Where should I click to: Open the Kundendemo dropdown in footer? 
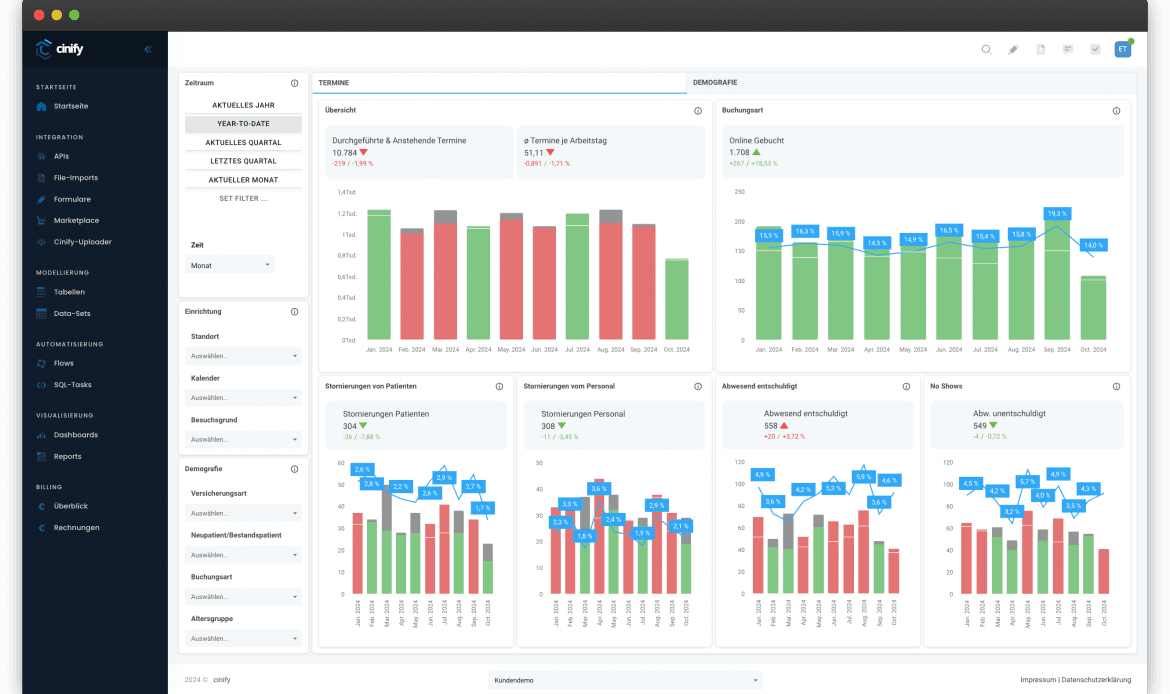point(625,680)
